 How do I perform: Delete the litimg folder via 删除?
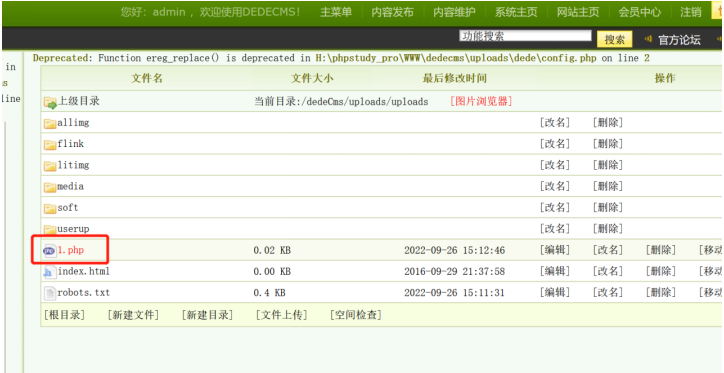click(608, 165)
